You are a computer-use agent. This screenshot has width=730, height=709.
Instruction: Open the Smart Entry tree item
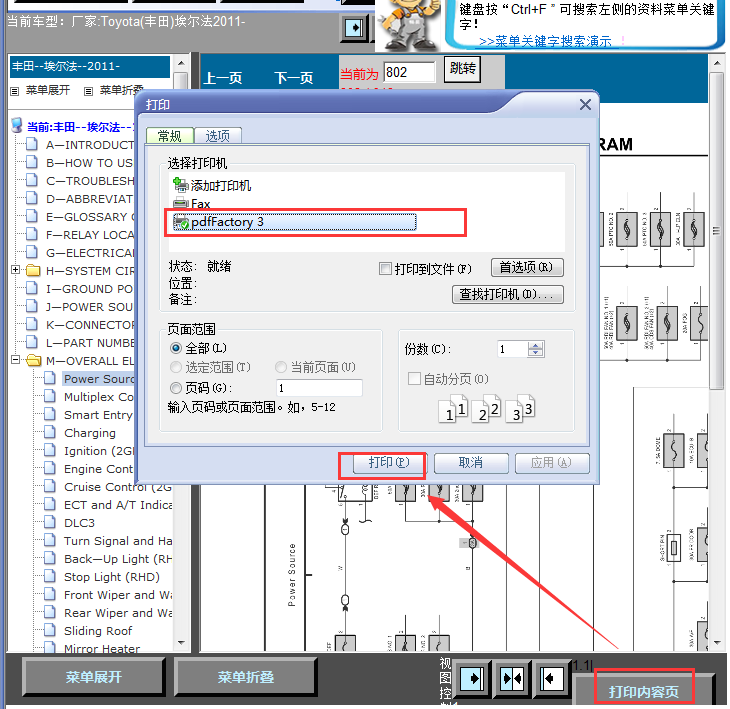(x=98, y=415)
